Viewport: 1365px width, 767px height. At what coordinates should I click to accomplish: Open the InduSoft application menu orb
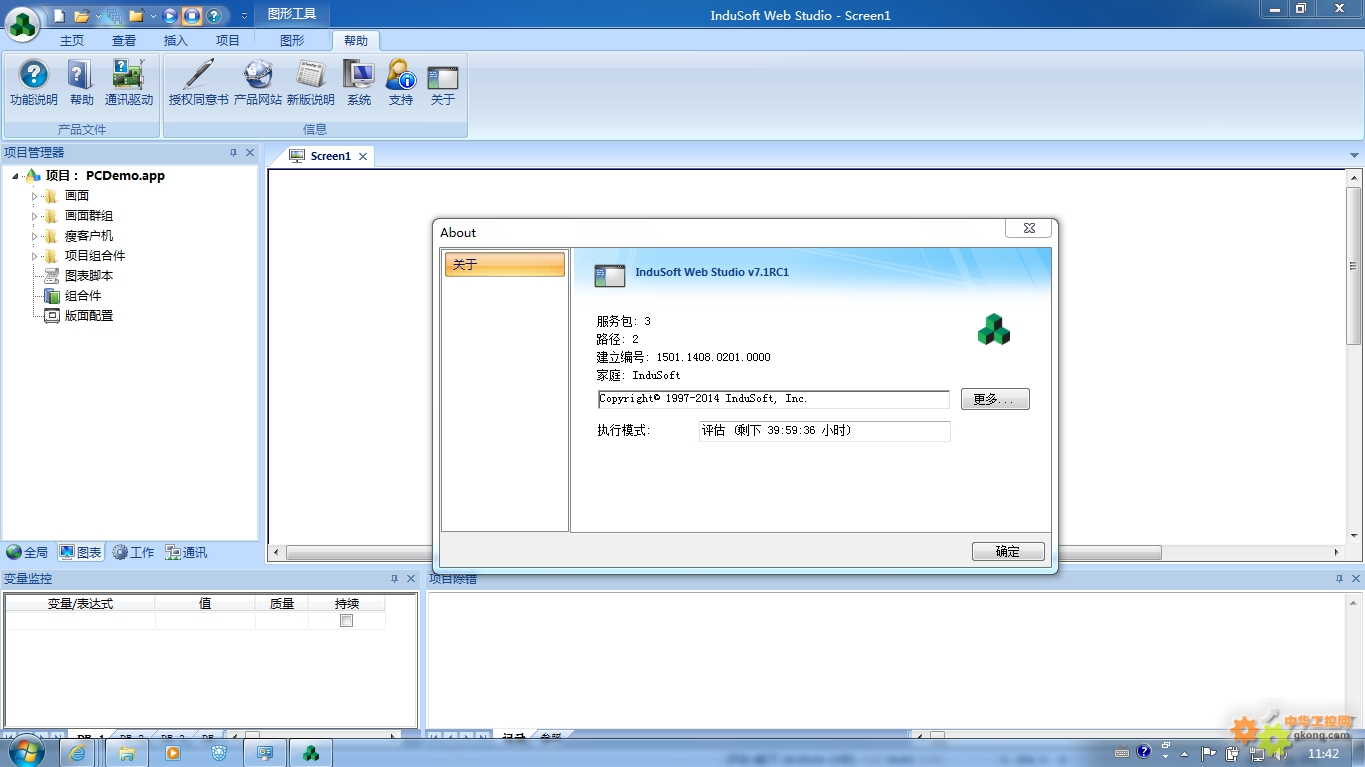22,24
